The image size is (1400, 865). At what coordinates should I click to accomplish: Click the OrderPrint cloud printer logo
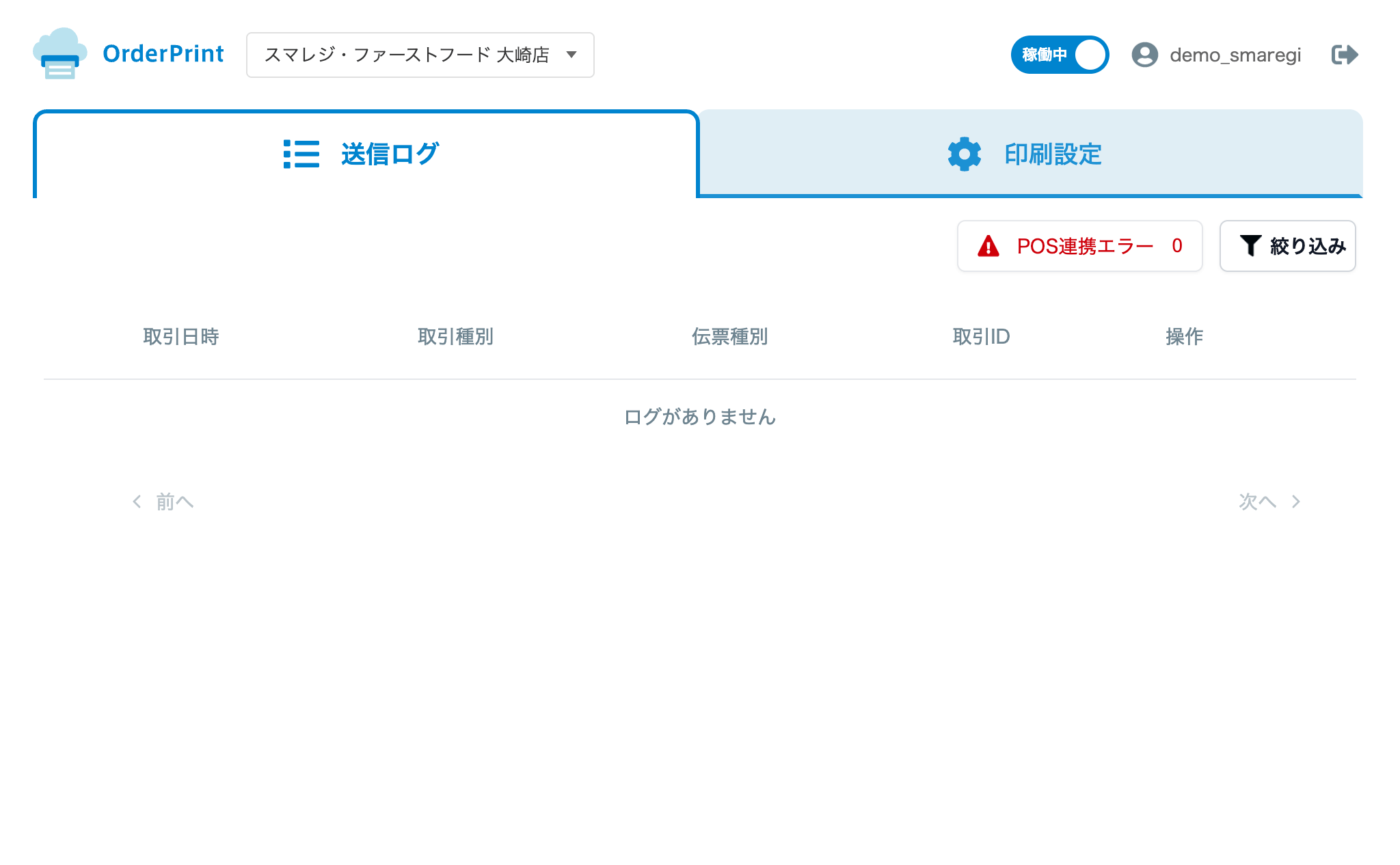pyautogui.click(x=60, y=54)
